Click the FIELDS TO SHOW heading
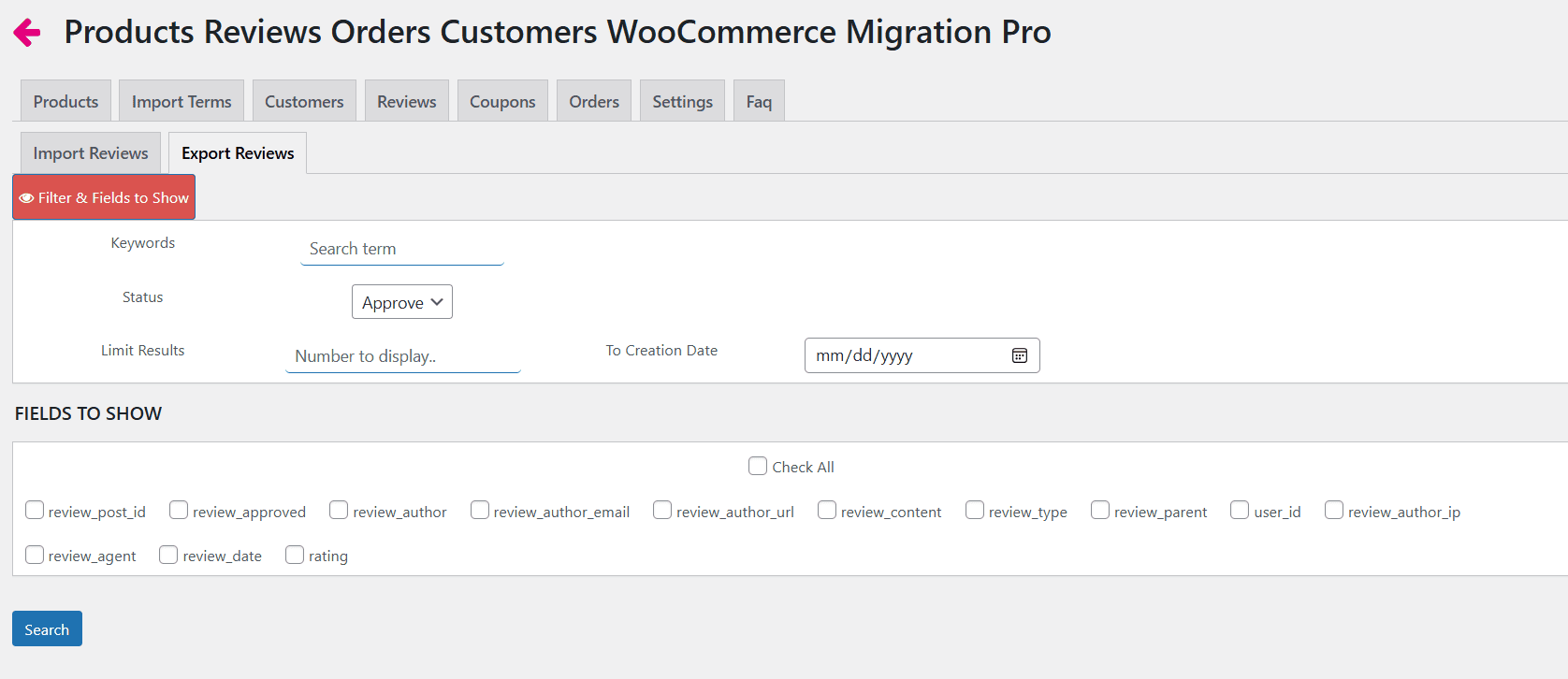 pyautogui.click(x=88, y=413)
